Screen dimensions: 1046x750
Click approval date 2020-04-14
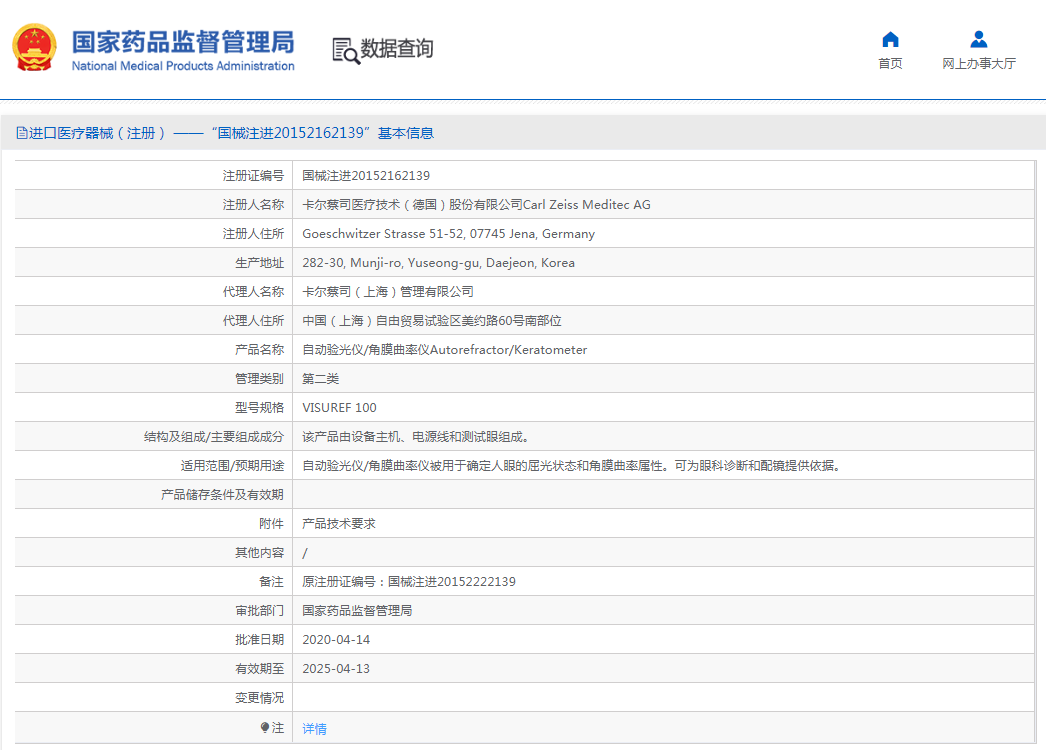point(336,640)
